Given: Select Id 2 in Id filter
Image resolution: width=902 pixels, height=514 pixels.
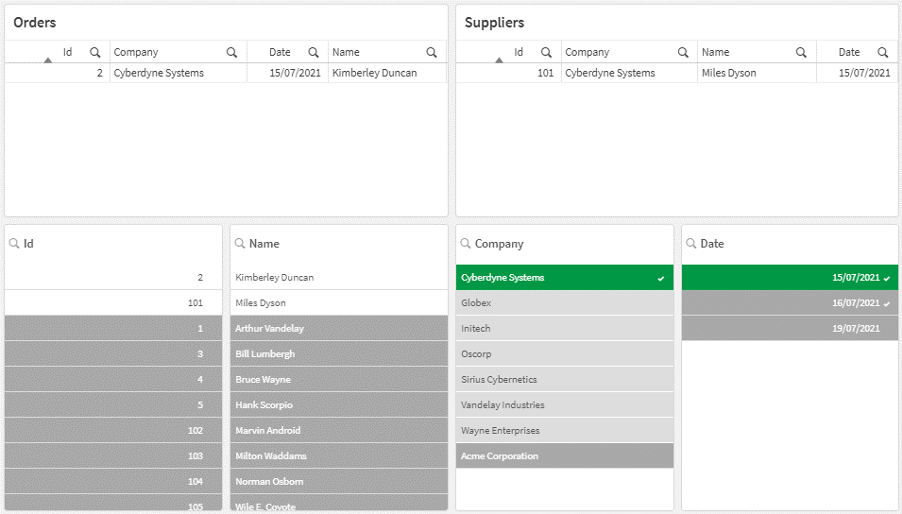Looking at the screenshot, I should (113, 278).
